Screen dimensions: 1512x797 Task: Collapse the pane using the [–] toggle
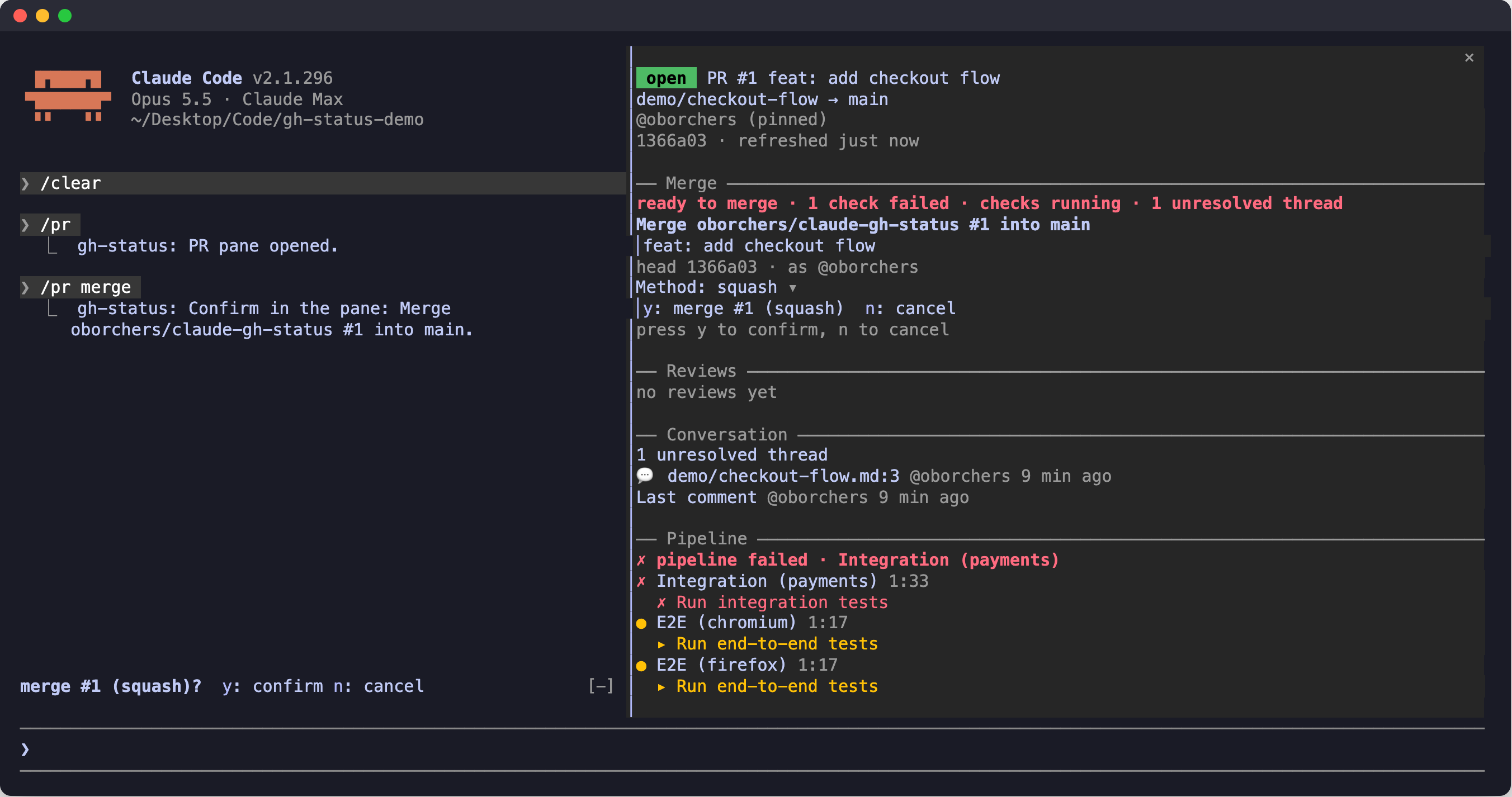[601, 685]
